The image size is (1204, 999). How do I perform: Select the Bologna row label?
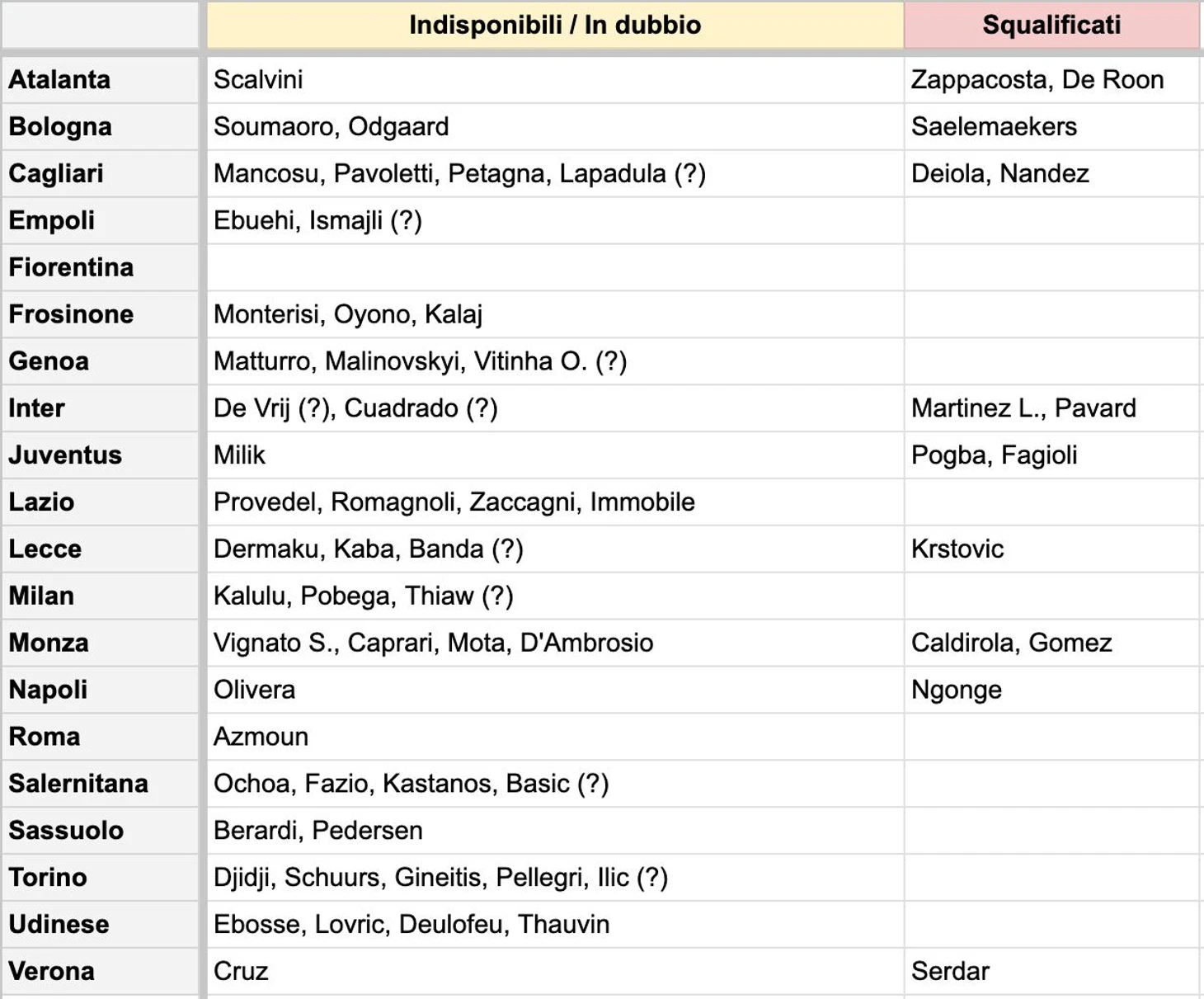coord(100,127)
